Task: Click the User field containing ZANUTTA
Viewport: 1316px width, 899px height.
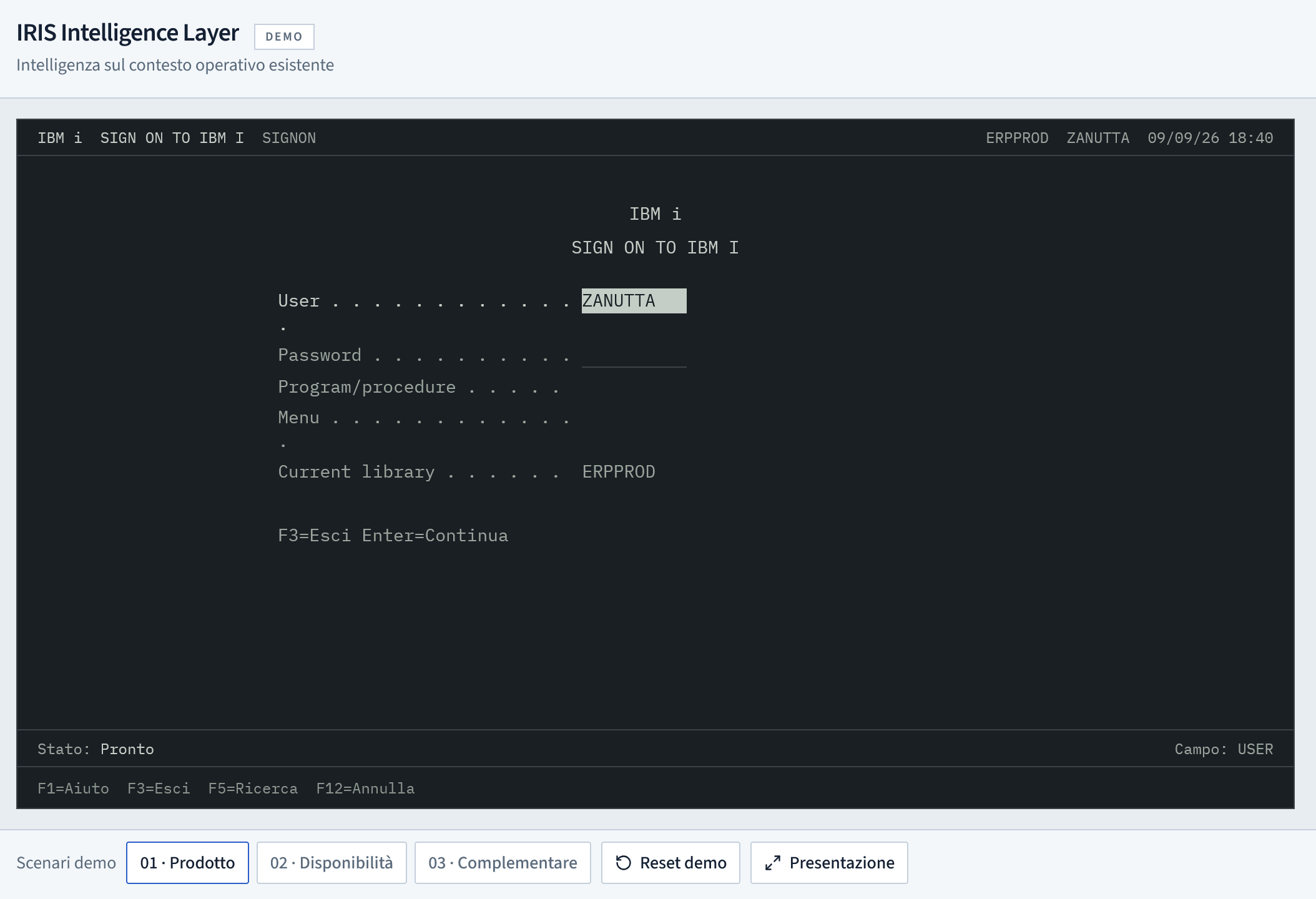Action: point(634,301)
